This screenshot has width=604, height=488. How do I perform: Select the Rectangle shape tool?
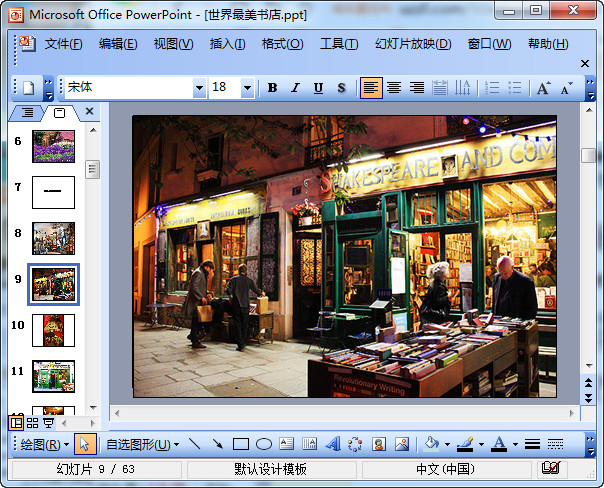(241, 444)
